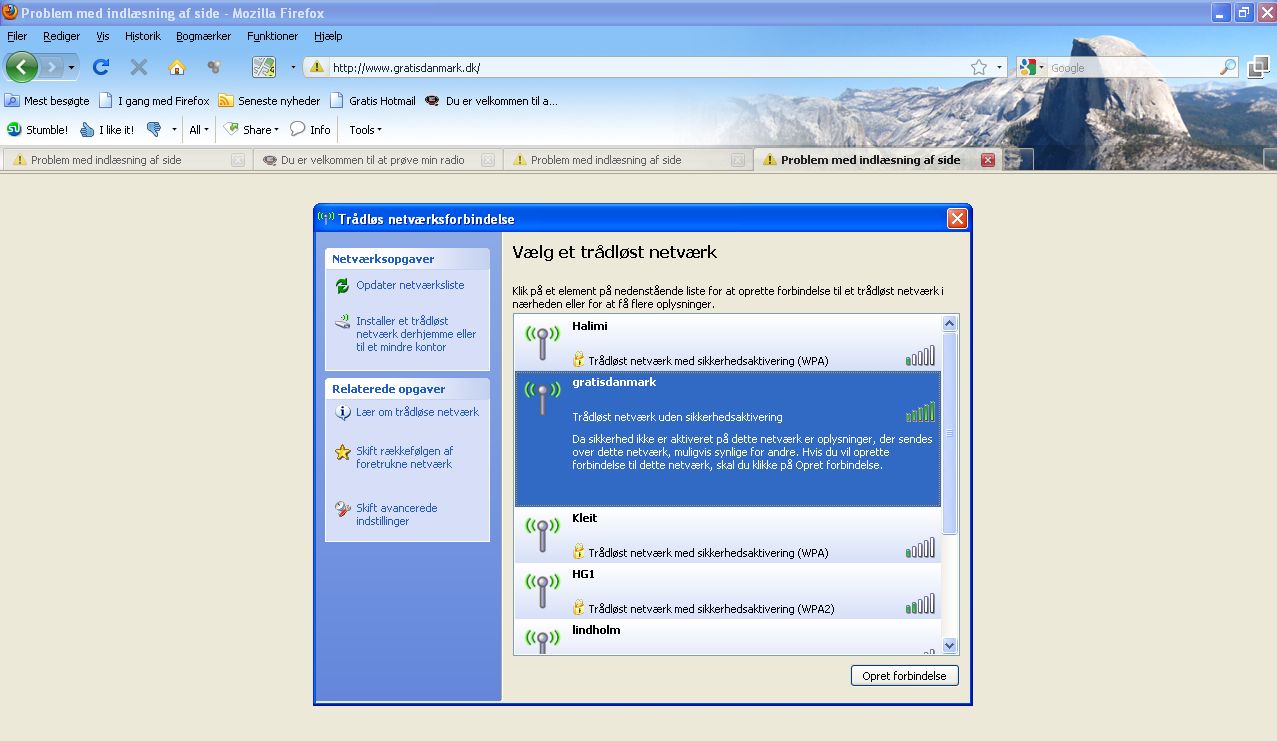Screen dimensions: 1277x741
Task: Click the green Back arrow button
Action: click(x=22, y=67)
